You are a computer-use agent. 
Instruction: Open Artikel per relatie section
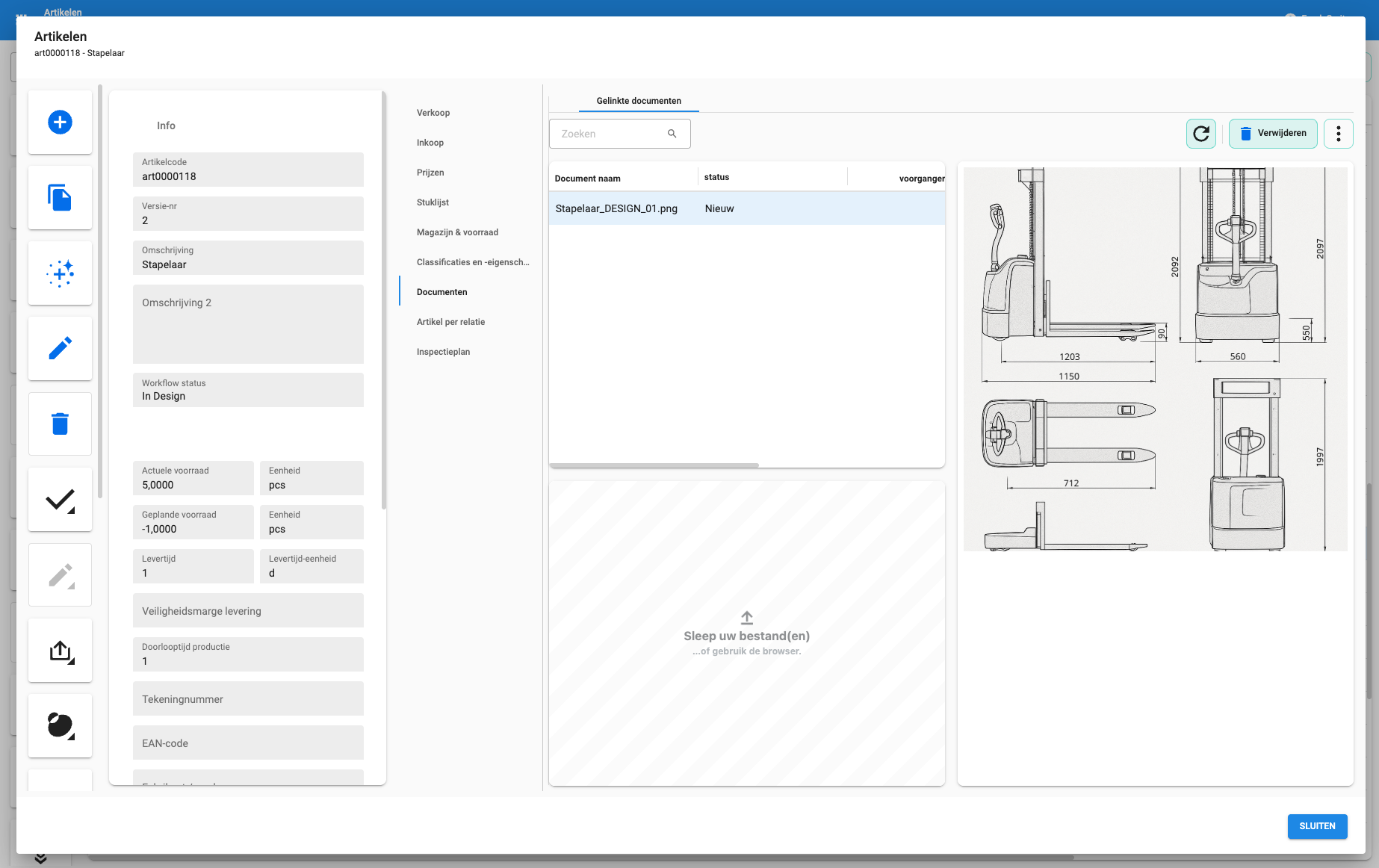[450, 322]
